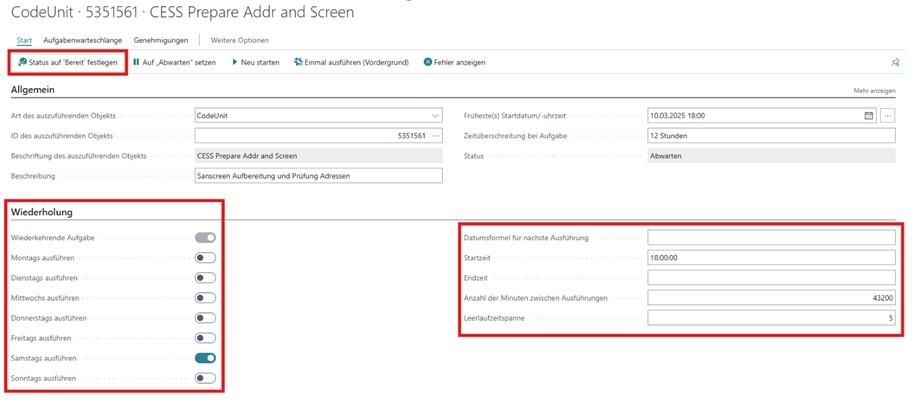Open the 'Genehmigungen' tab

(x=162, y=40)
